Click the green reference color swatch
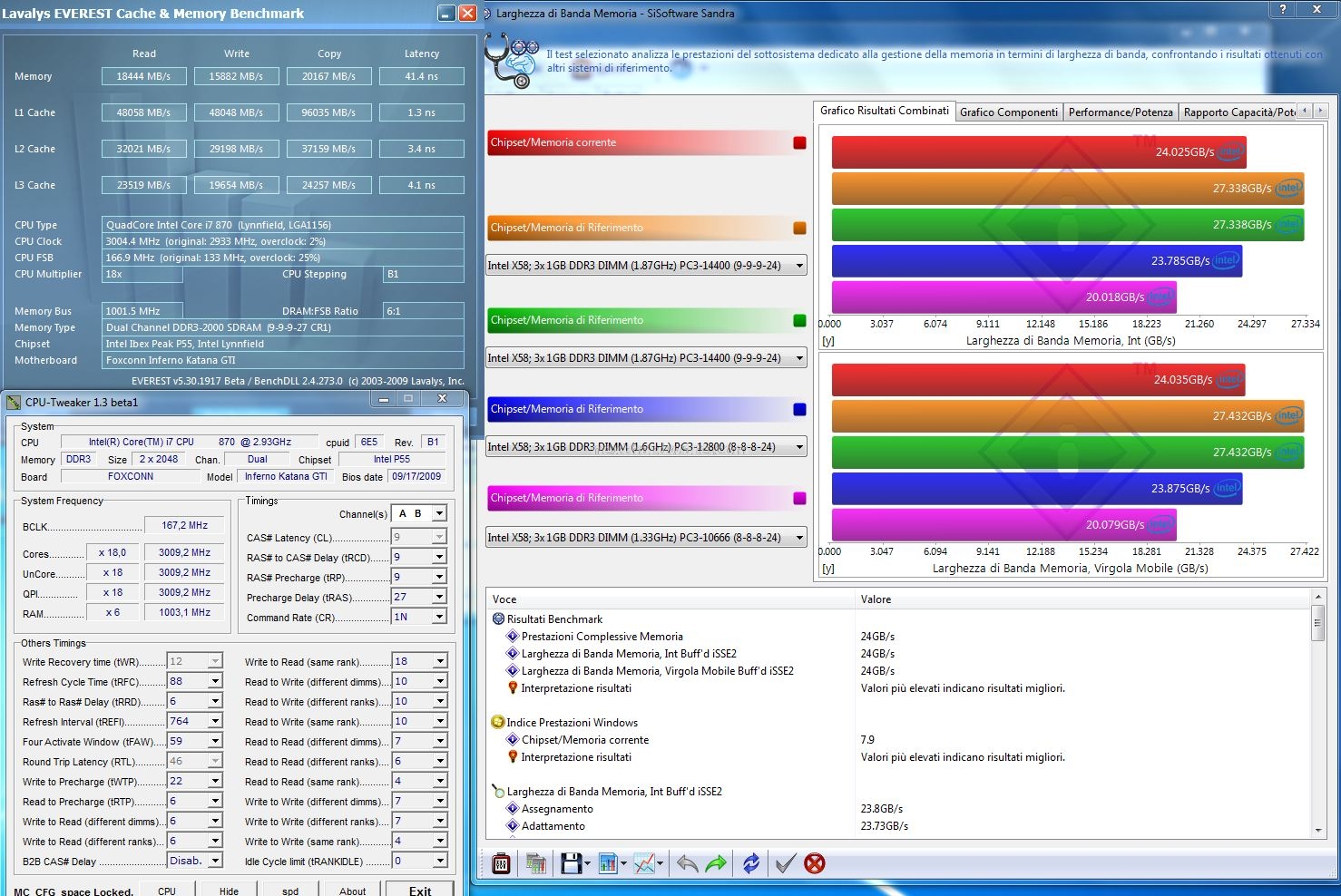This screenshot has height=896, width=1341. tap(799, 320)
